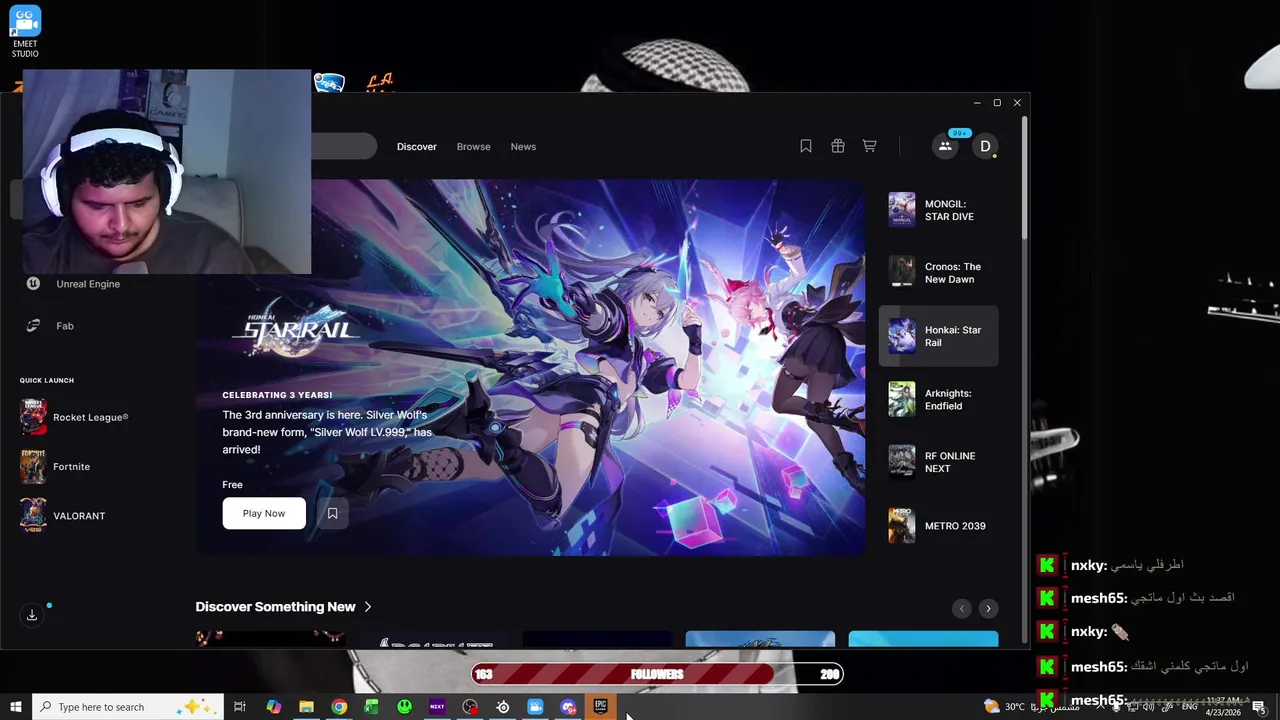Add Honkai Star Rail to wishlist via banner bookmark
Image resolution: width=1280 pixels, height=720 pixels.
click(332, 513)
